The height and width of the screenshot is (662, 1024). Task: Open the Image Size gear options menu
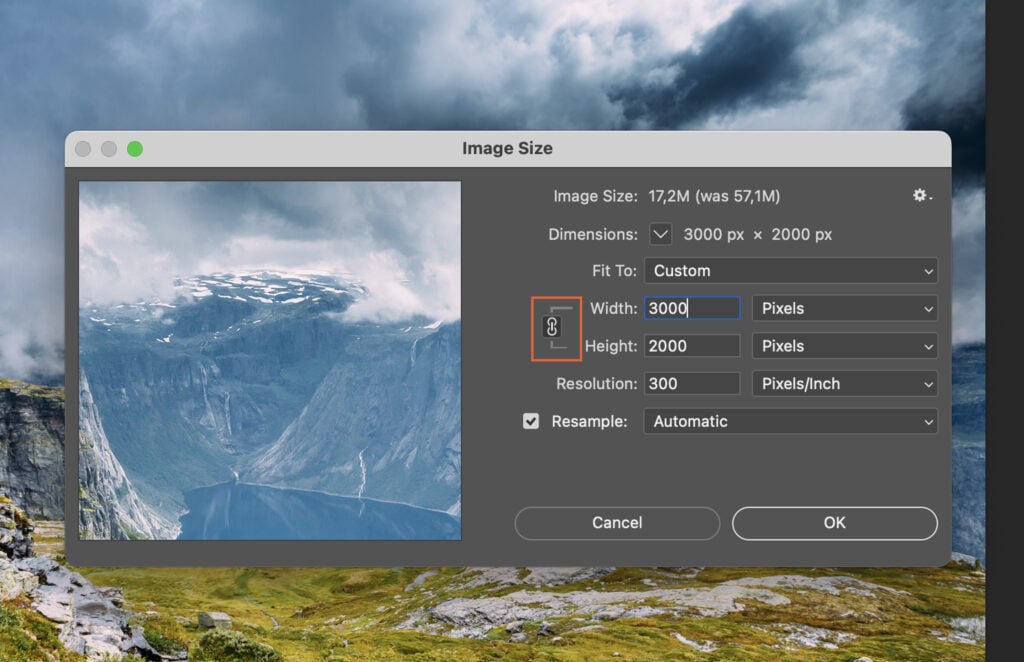click(918, 196)
